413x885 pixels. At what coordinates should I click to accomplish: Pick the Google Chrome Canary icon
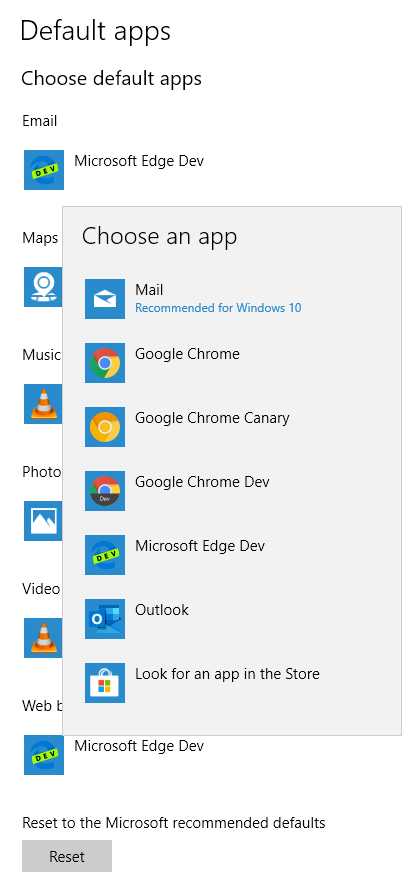[105, 427]
